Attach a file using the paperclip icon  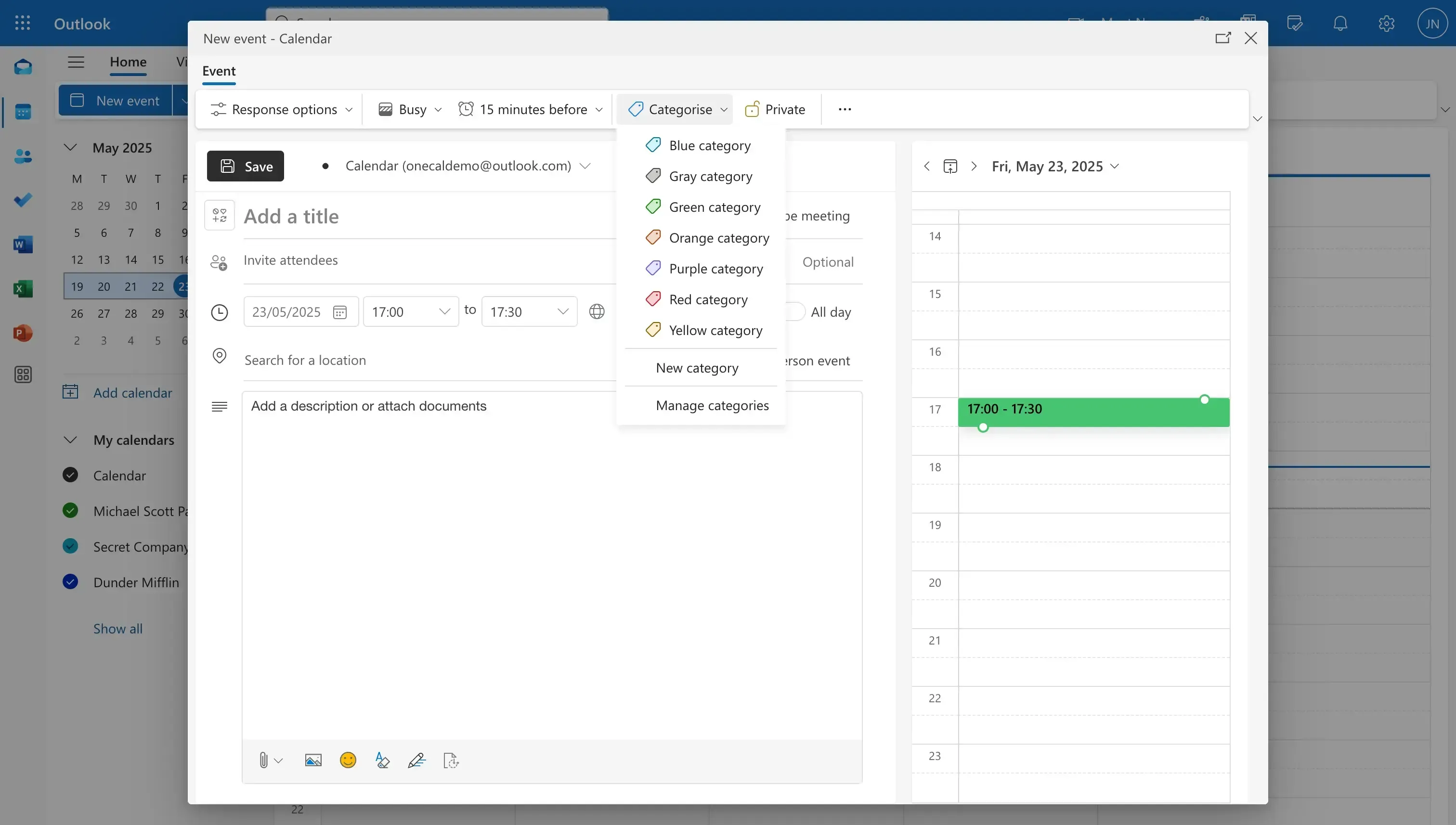263,761
